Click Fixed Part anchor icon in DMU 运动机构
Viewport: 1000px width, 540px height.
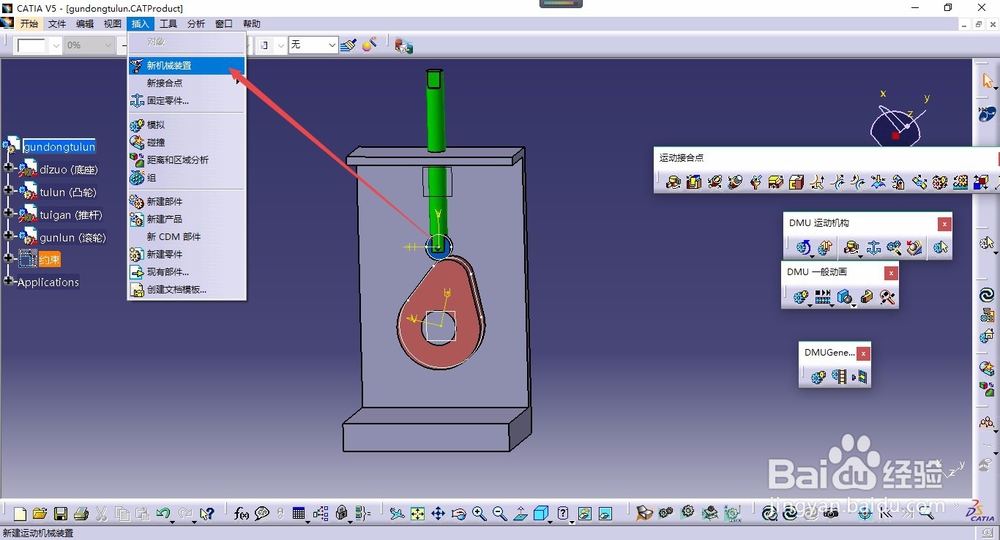pos(874,247)
